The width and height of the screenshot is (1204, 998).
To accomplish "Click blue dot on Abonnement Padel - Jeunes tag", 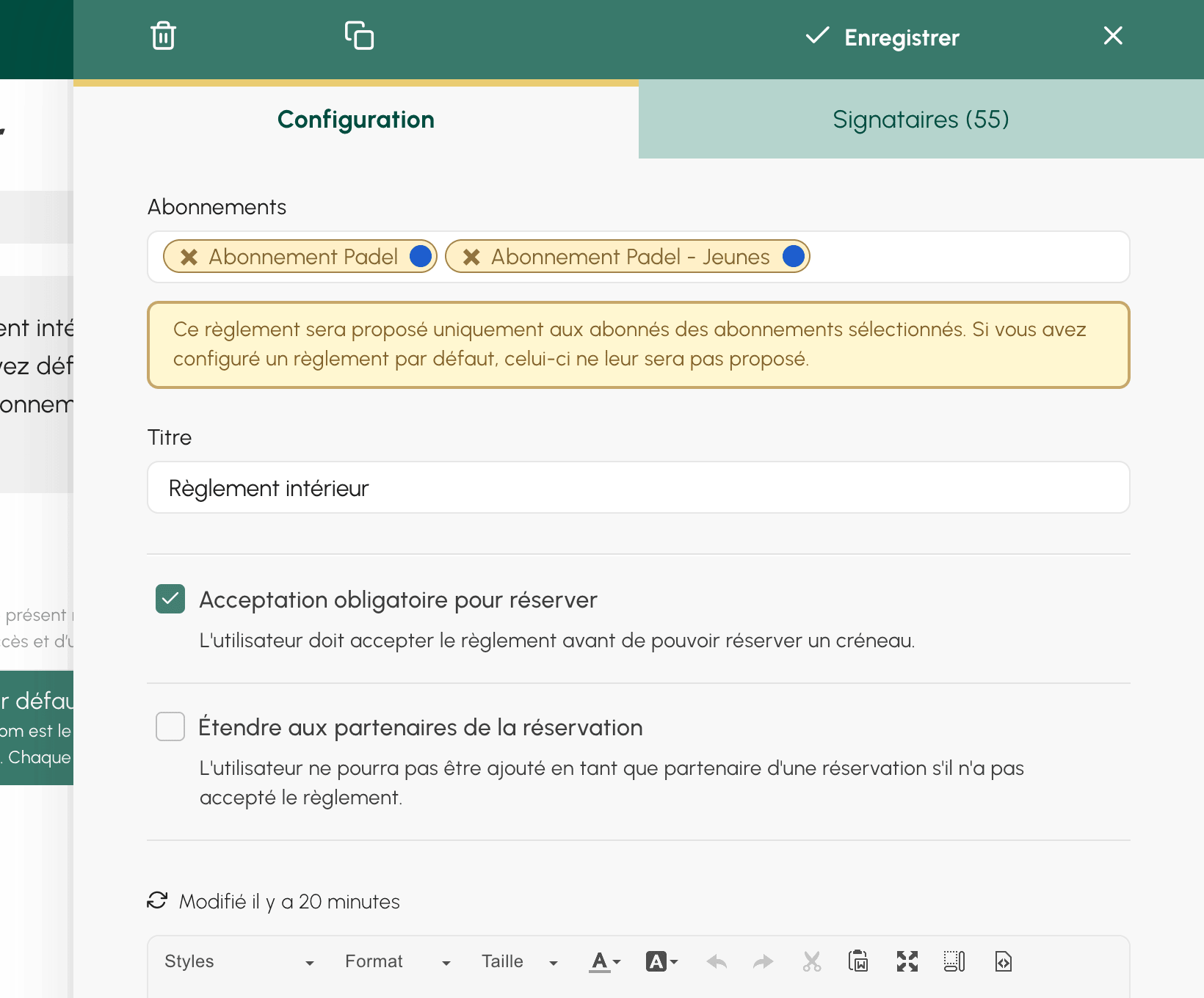I will (794, 256).
